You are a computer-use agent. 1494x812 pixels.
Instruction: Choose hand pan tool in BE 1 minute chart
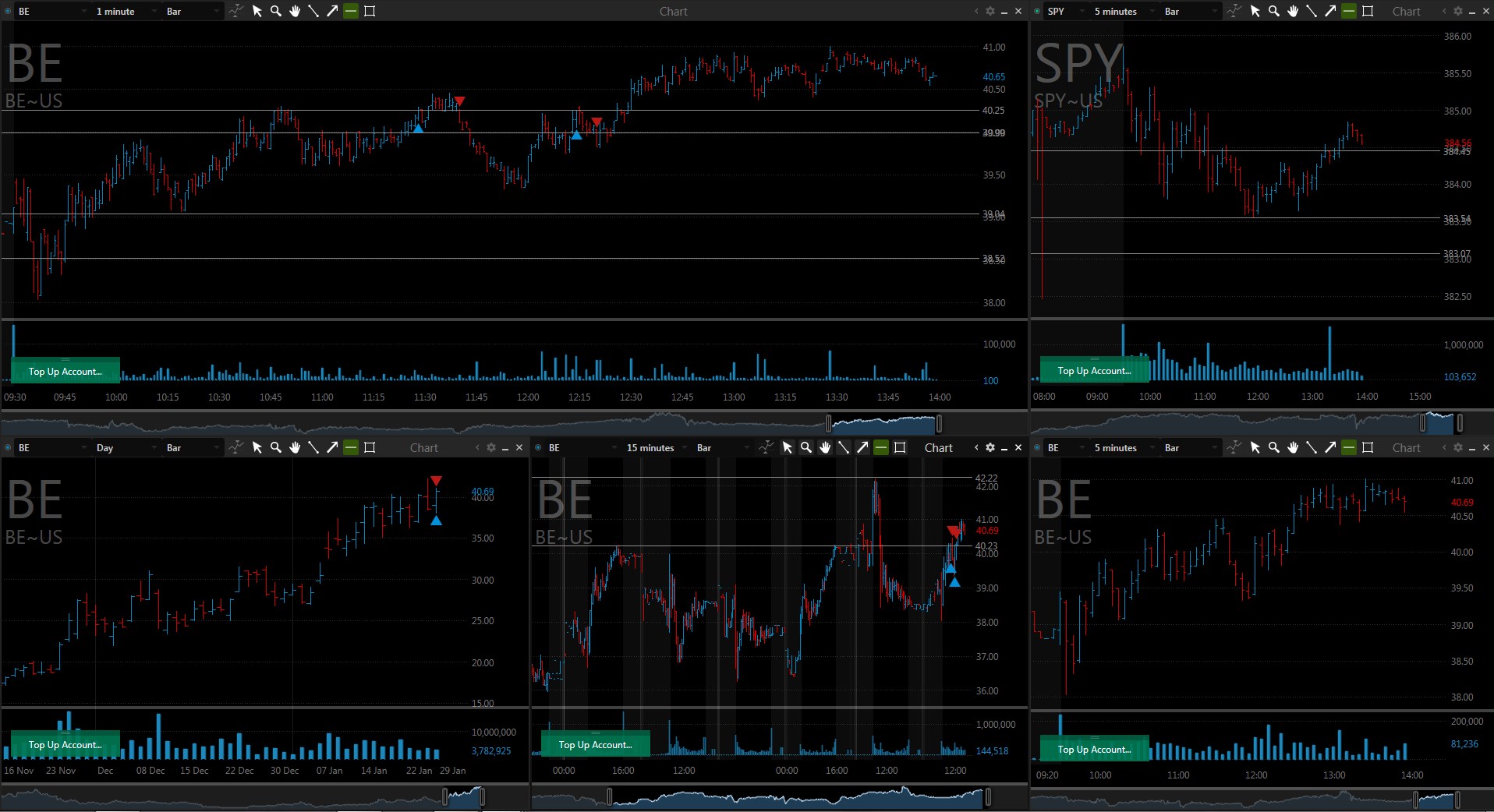tap(295, 11)
